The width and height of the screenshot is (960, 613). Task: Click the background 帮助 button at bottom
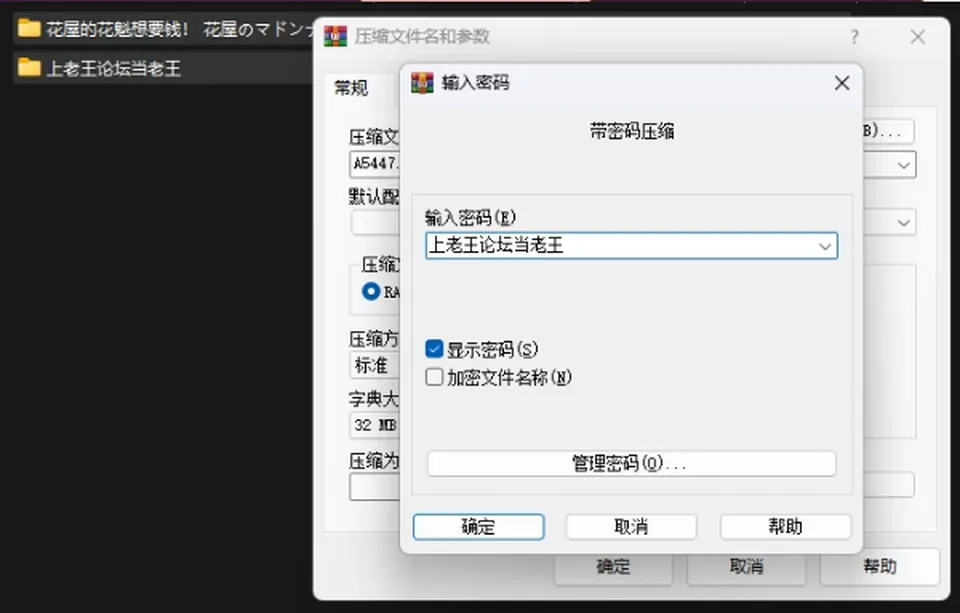pyautogui.click(x=880, y=566)
